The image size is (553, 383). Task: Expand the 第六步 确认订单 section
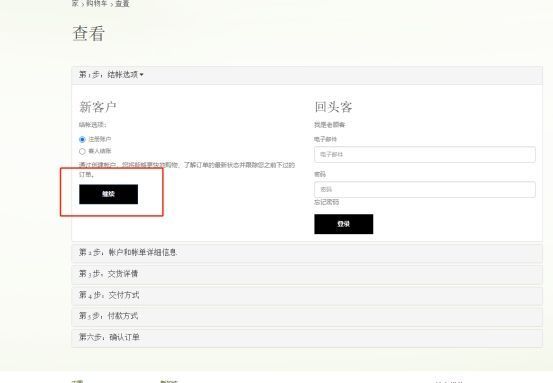click(x=307, y=337)
